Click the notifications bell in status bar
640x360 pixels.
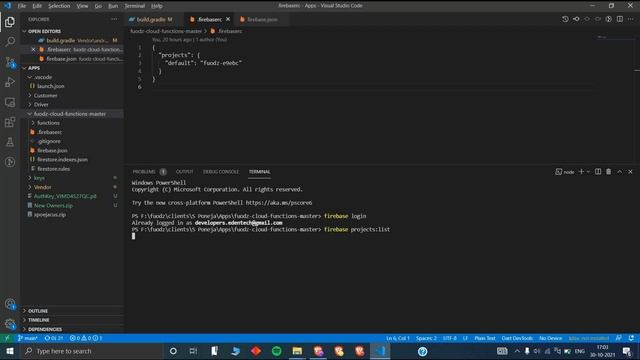coord(631,338)
